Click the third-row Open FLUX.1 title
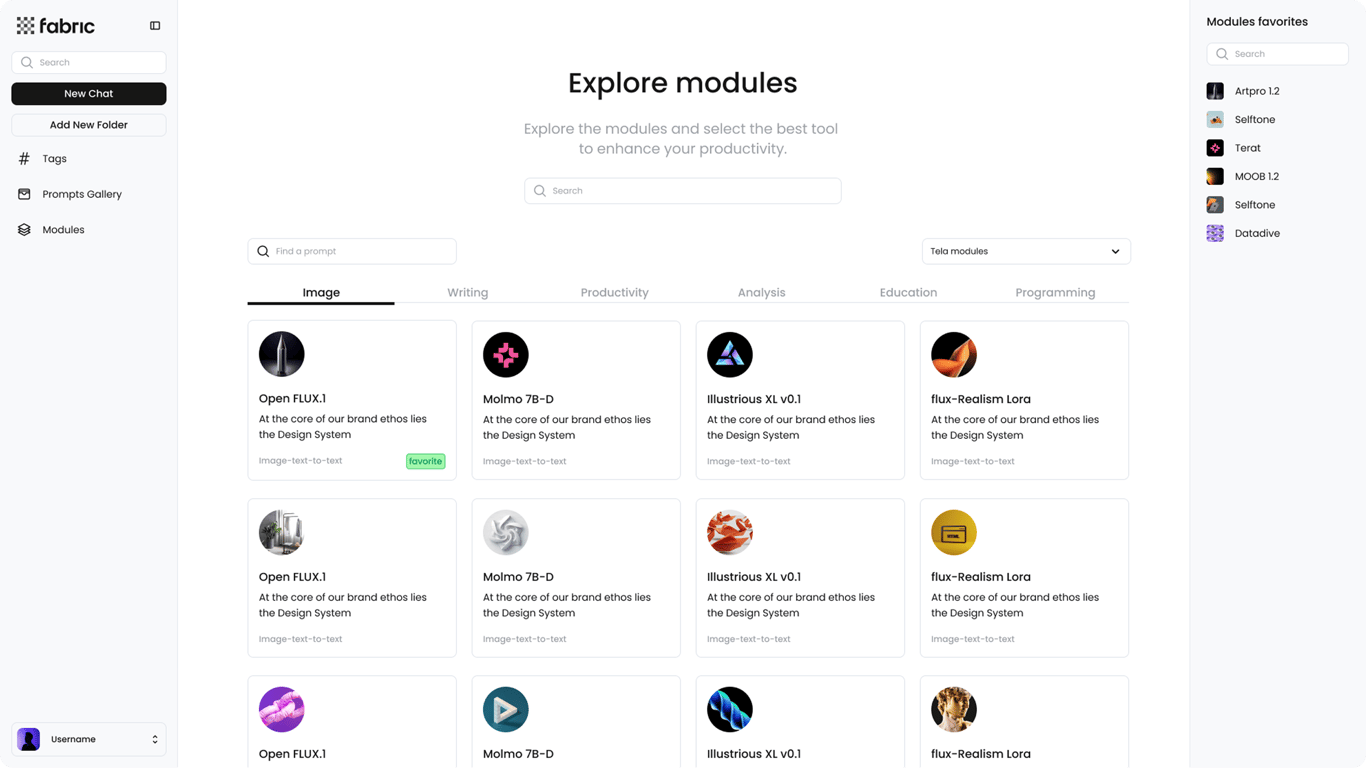 coord(292,754)
